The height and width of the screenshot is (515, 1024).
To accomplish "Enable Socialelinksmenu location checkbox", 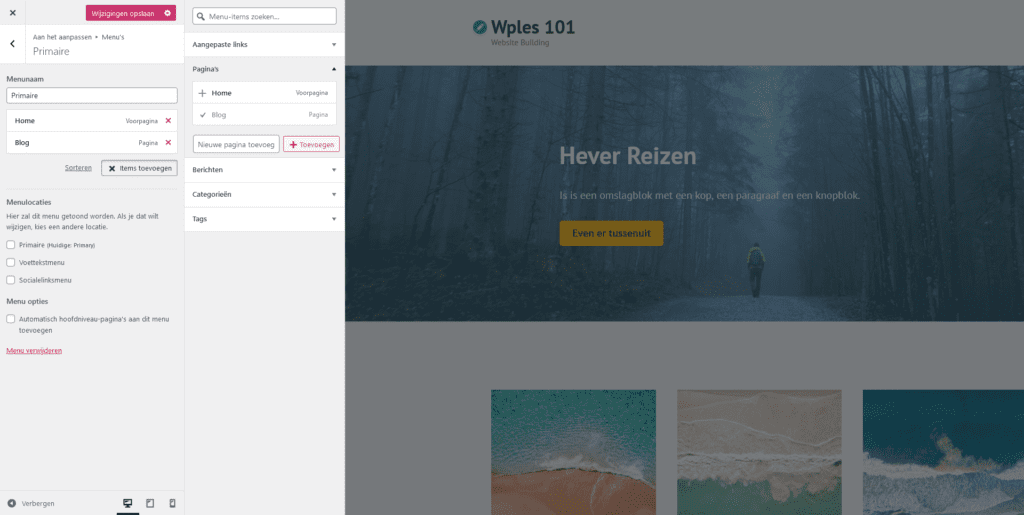I will click(10, 280).
